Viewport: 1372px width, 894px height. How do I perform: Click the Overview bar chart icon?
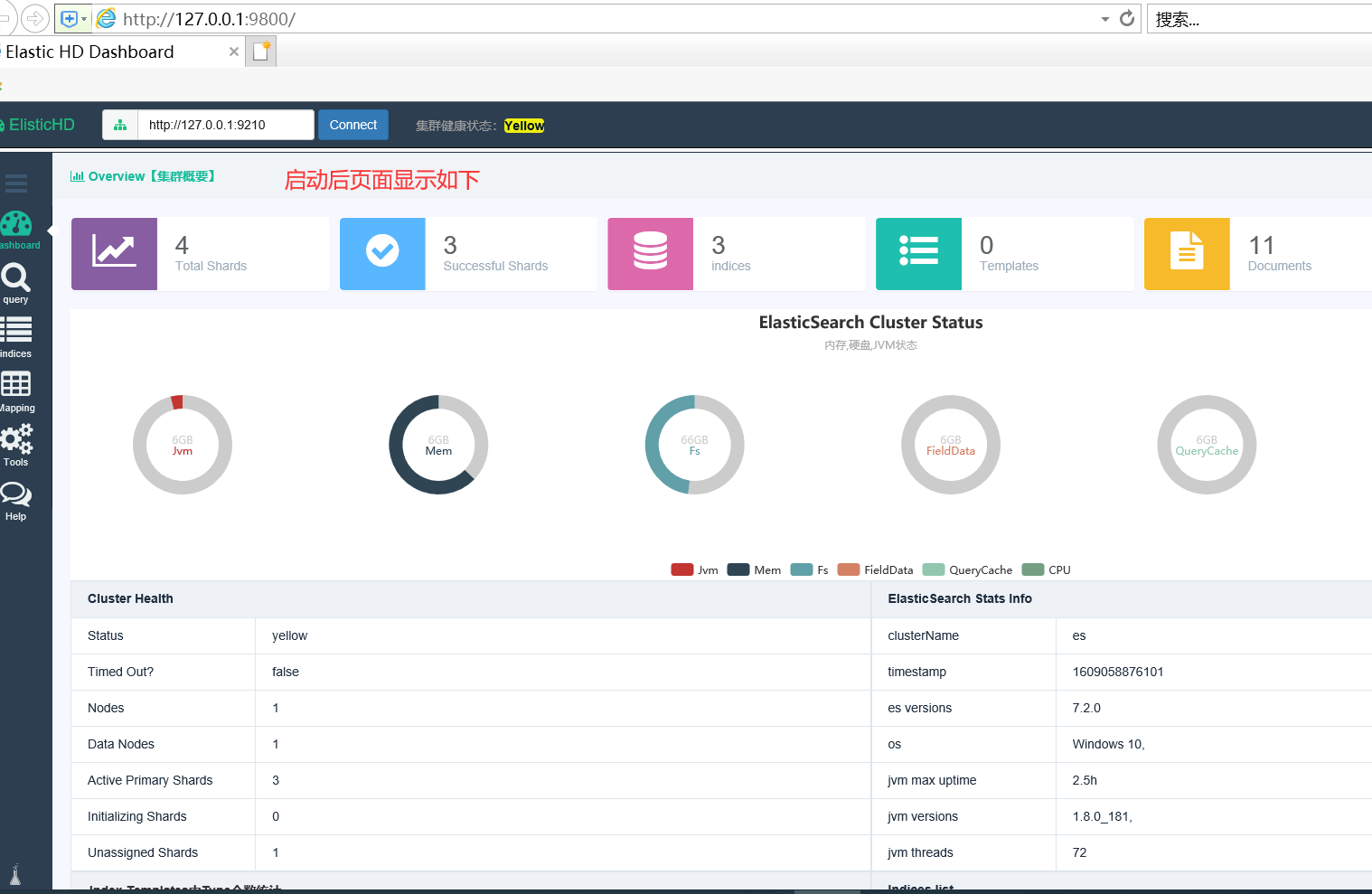tap(77, 176)
